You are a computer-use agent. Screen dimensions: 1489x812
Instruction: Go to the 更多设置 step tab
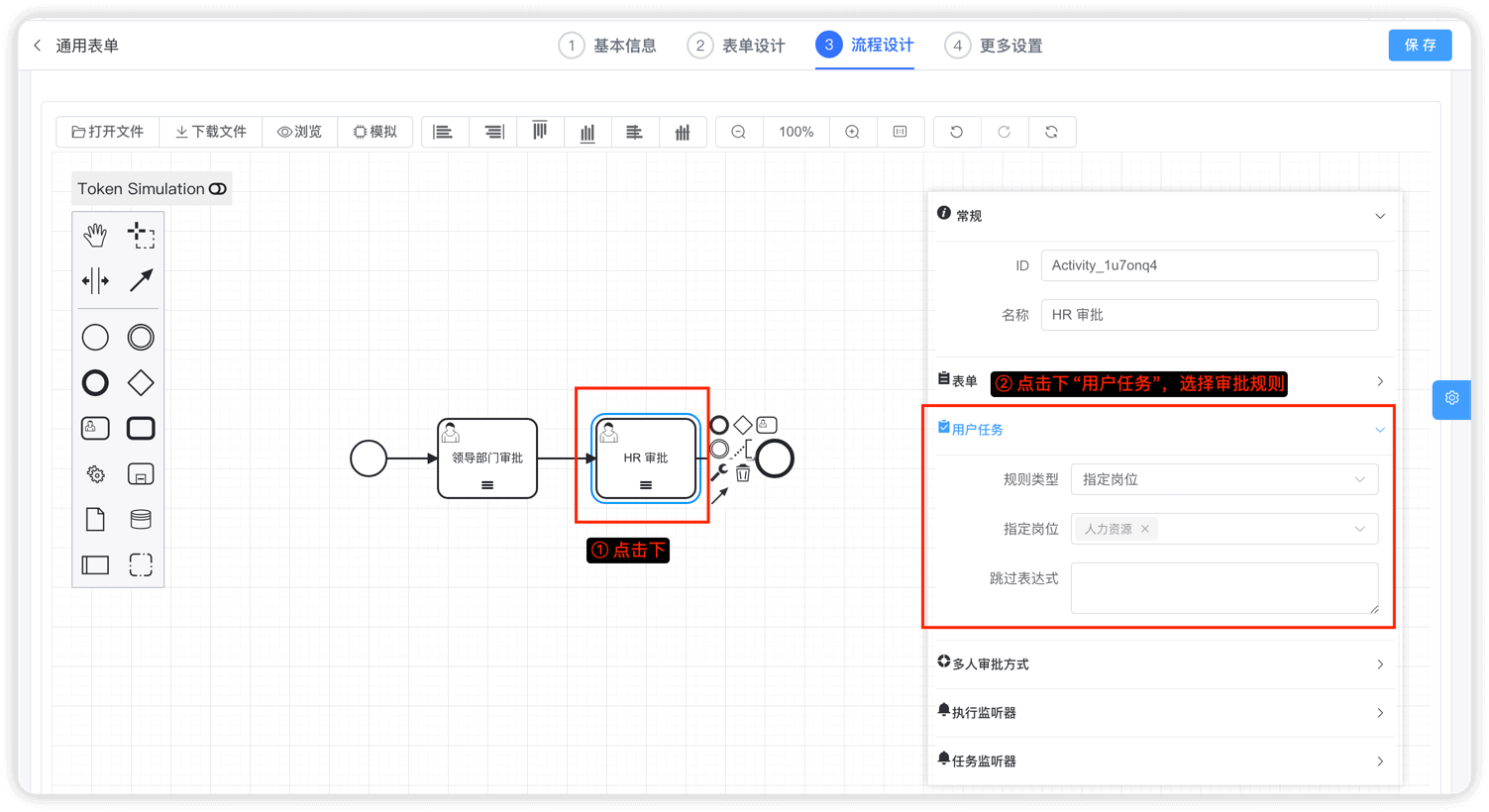point(994,46)
